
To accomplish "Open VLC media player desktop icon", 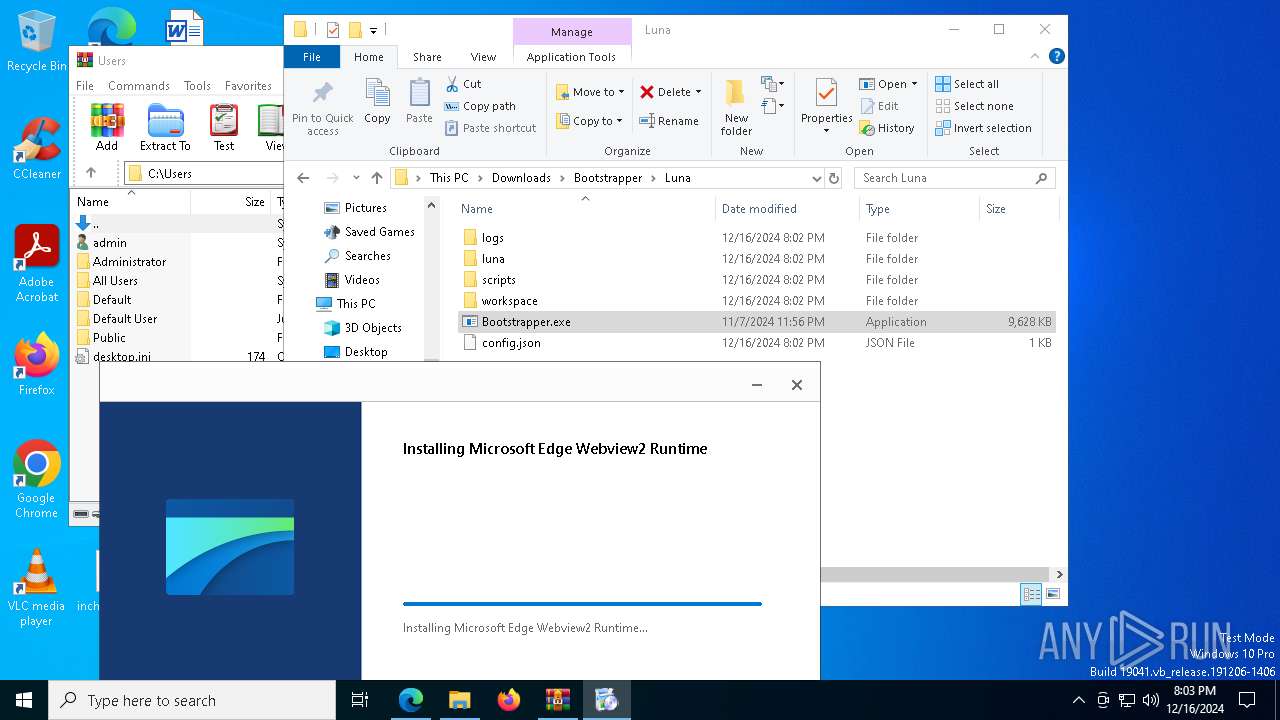I will 36,588.
